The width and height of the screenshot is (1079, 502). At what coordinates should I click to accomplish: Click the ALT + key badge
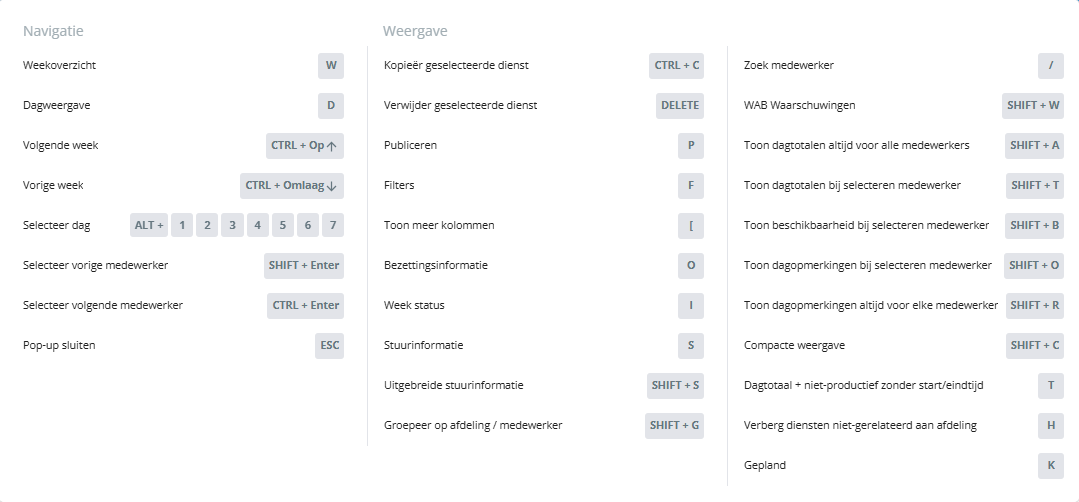(x=148, y=226)
